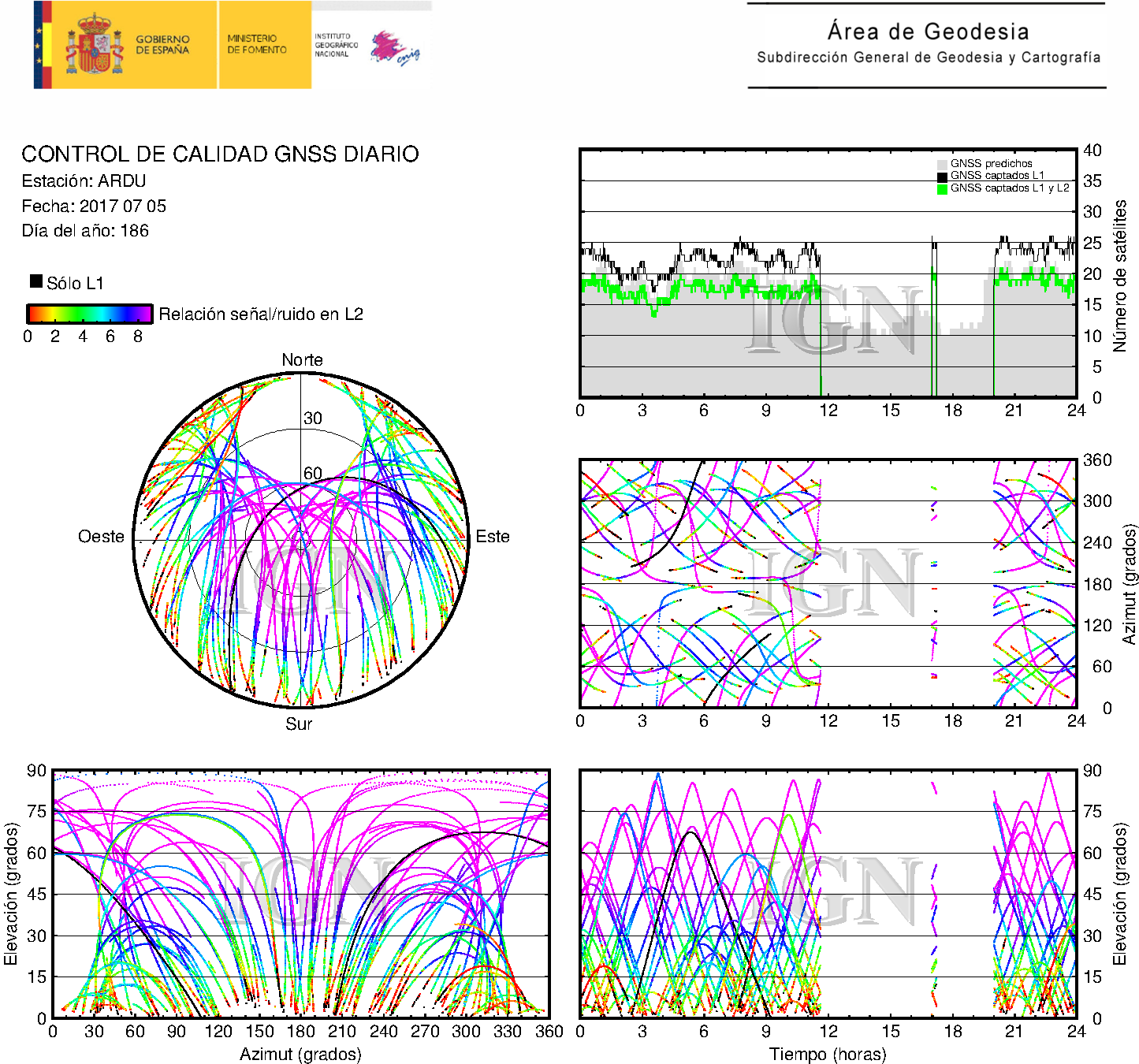Click the L2 signal-to-noise rainbow color bar

tap(89, 314)
